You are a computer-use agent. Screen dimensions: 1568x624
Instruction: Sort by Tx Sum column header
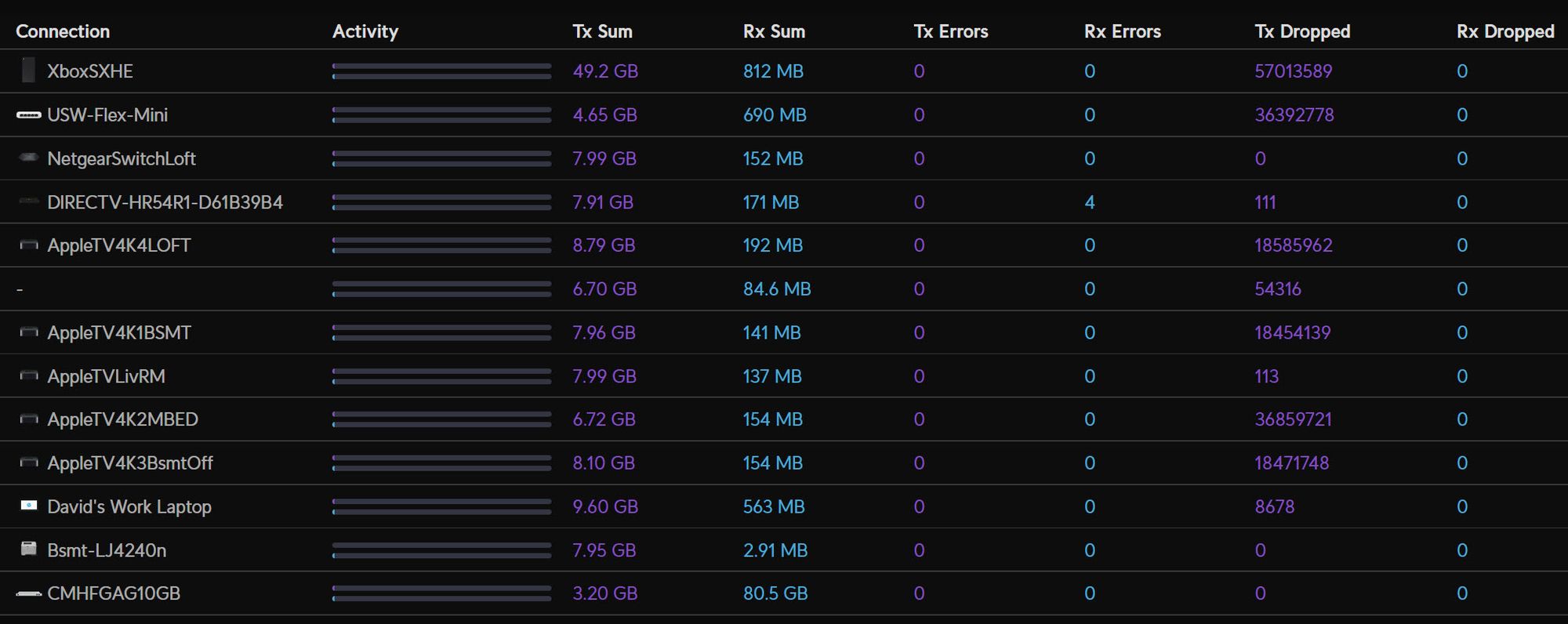coord(602,31)
